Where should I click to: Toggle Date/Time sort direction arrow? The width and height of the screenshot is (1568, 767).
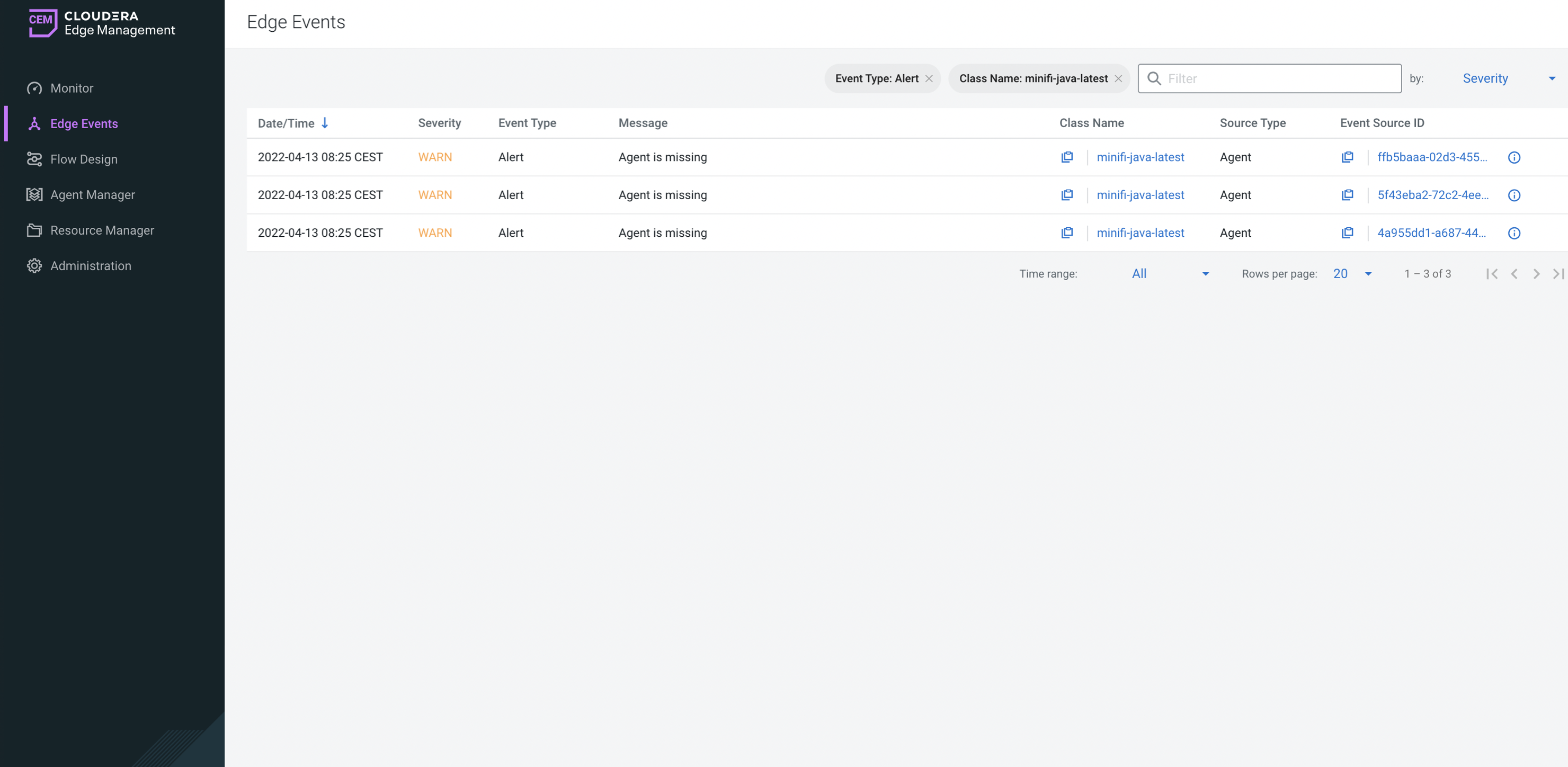coord(325,123)
